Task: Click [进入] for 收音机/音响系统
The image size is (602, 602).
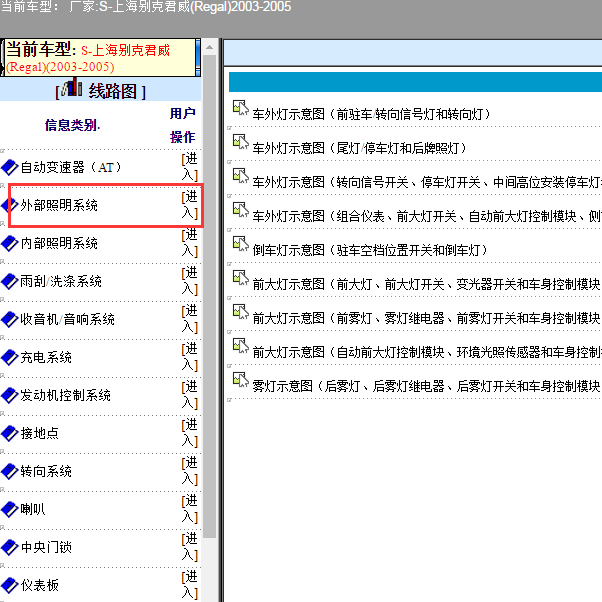Action: click(x=190, y=319)
